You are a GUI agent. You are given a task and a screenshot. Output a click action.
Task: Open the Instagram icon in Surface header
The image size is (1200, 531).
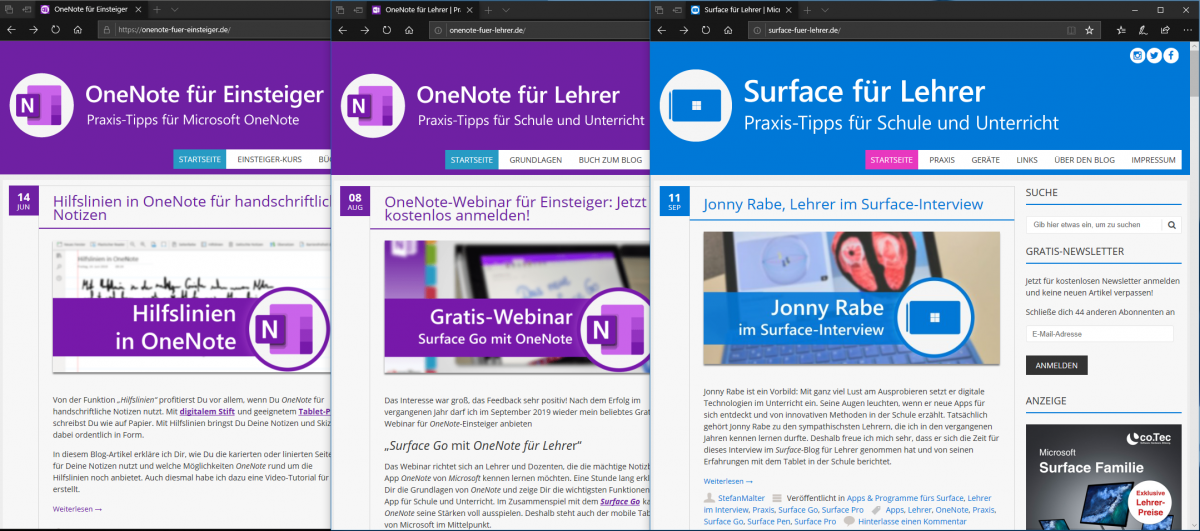[1137, 56]
